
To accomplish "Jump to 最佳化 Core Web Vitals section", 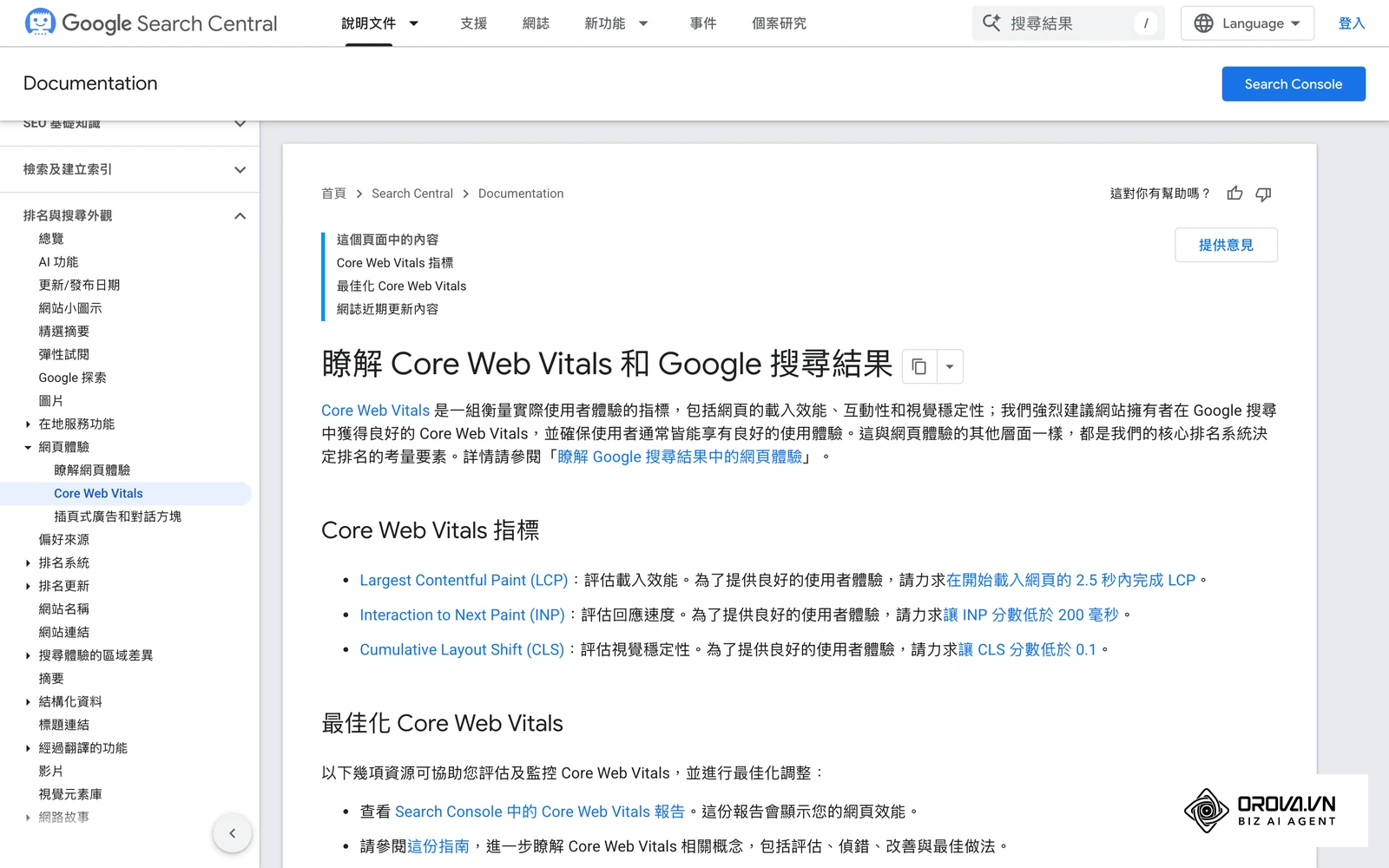I will pos(401,286).
